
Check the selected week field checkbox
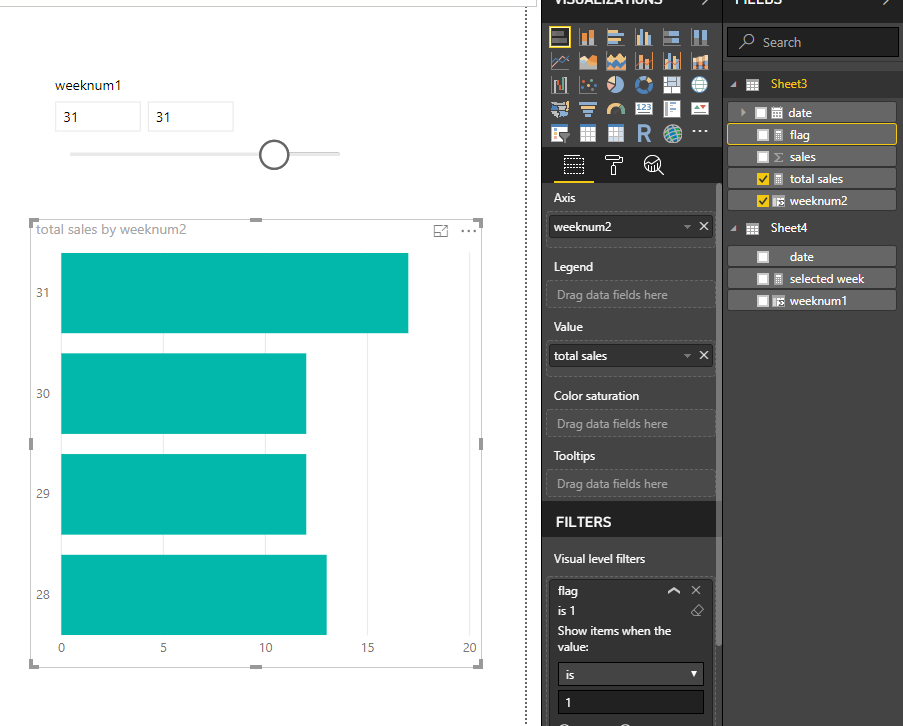[762, 279]
